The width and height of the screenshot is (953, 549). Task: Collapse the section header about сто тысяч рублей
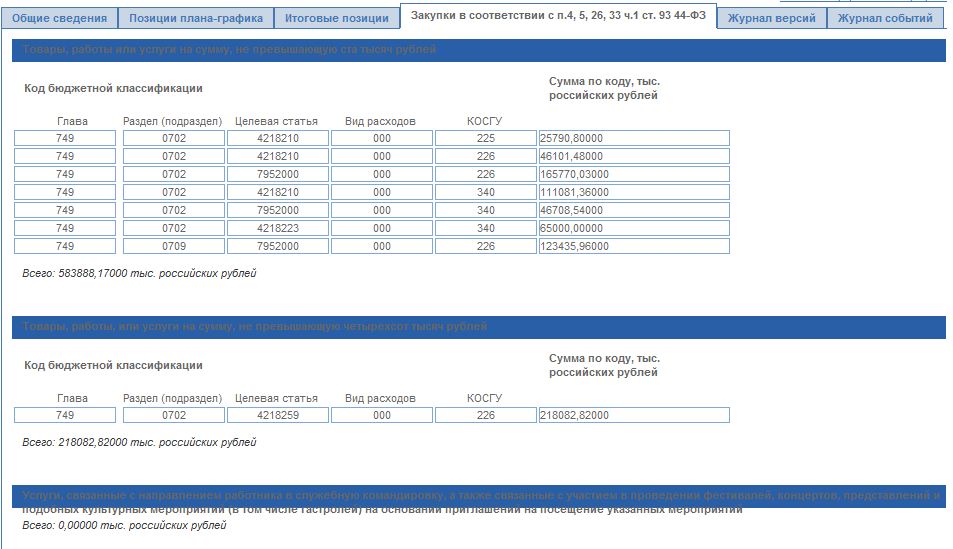click(x=478, y=50)
